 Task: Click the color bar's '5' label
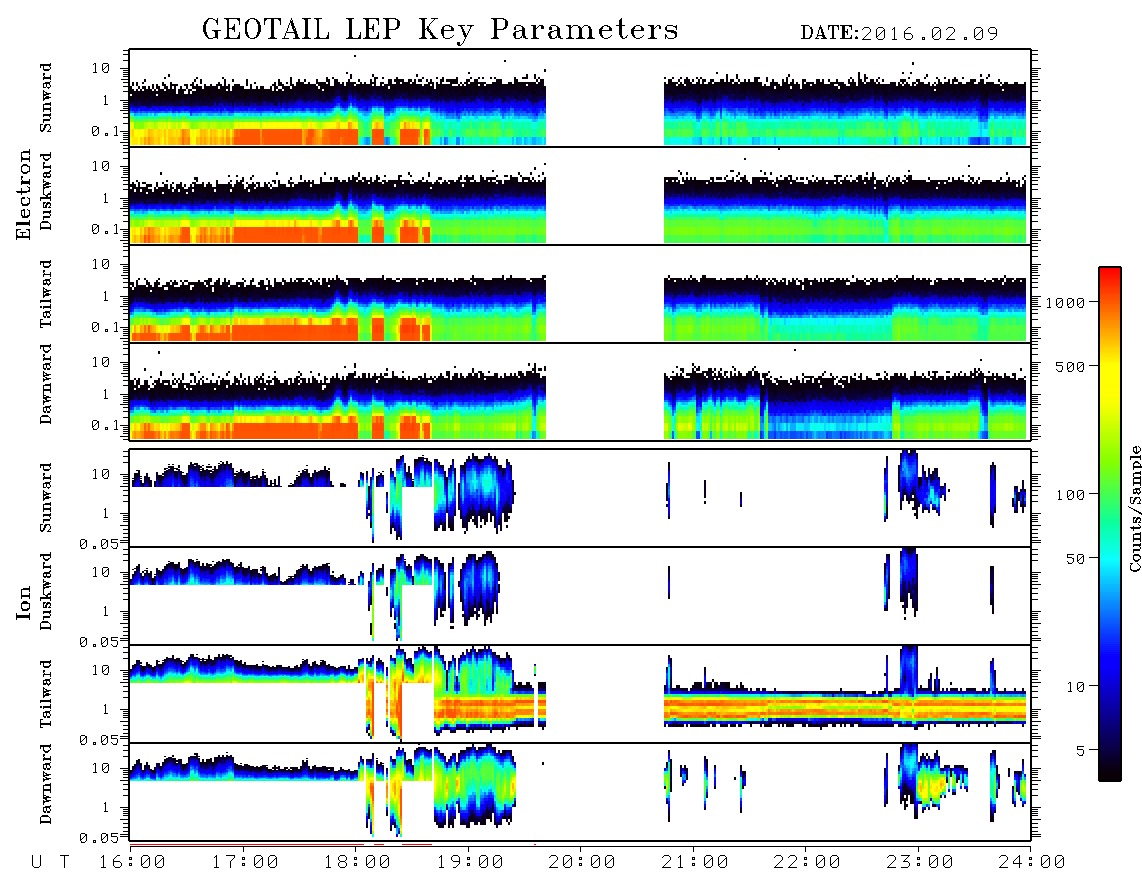(x=1081, y=751)
